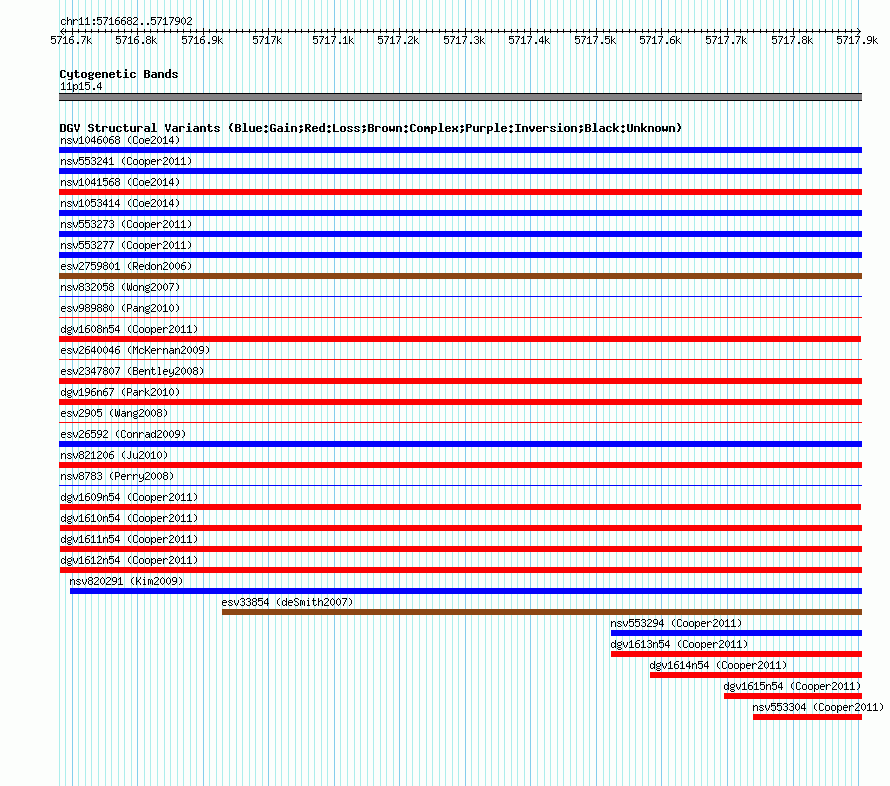Click esv33854 (deSmith2007) label

click(x=287, y=602)
